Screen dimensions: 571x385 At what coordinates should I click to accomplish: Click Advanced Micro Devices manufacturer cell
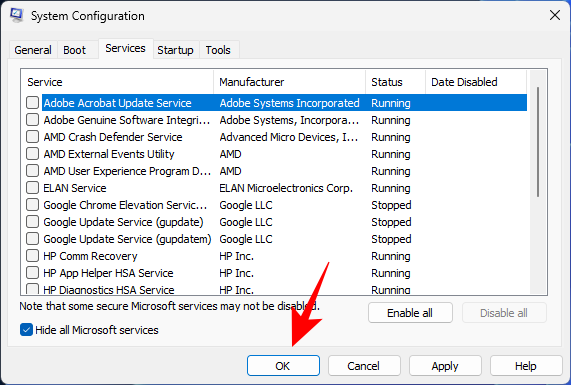coord(288,137)
